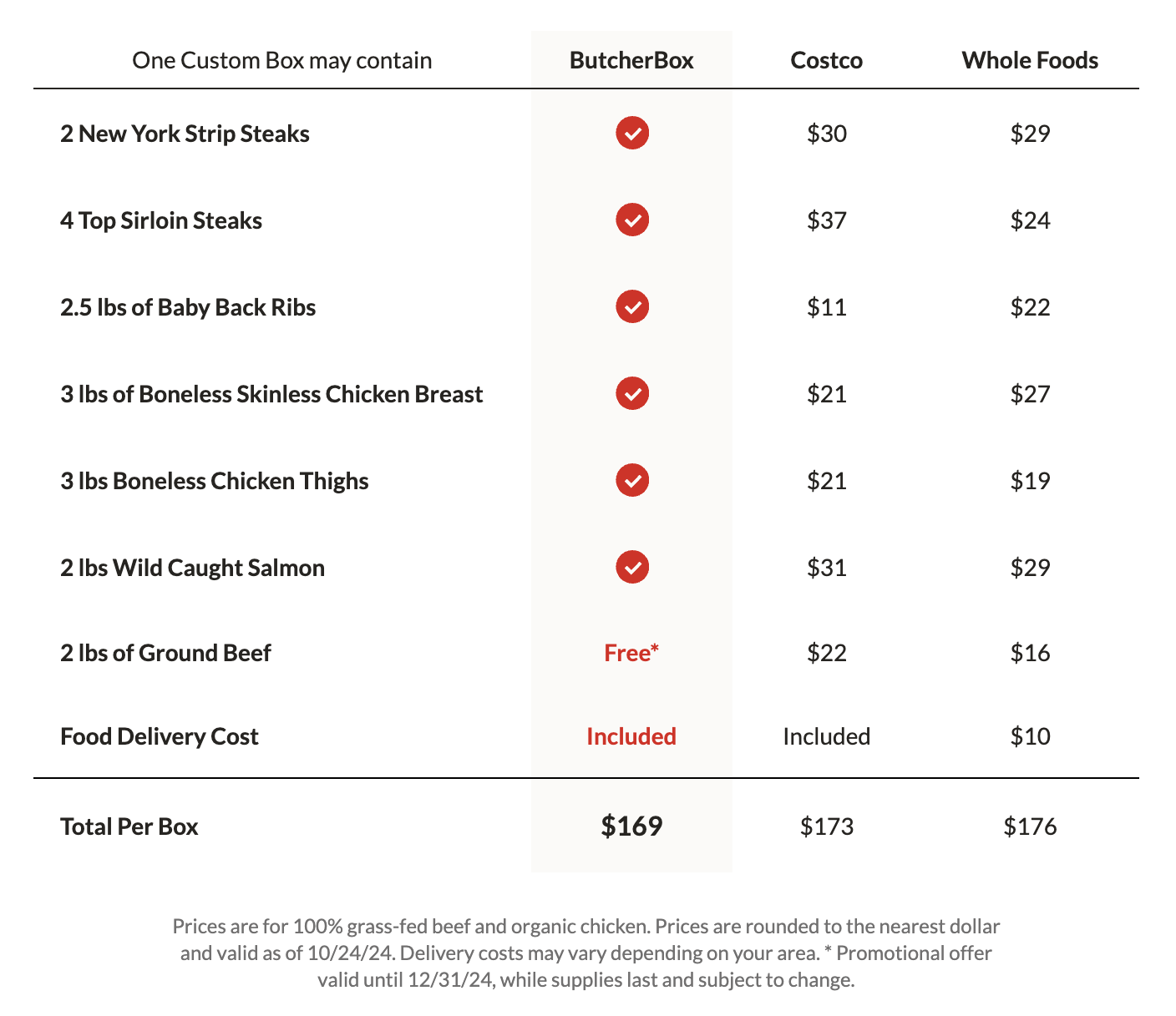Click the Wild Caught Salmon checkmark icon
Screen dimensions: 1176x1016
pyautogui.click(x=632, y=567)
